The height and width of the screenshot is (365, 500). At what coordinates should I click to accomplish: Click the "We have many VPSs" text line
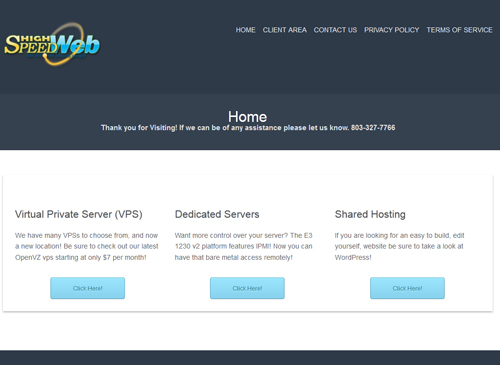86,235
